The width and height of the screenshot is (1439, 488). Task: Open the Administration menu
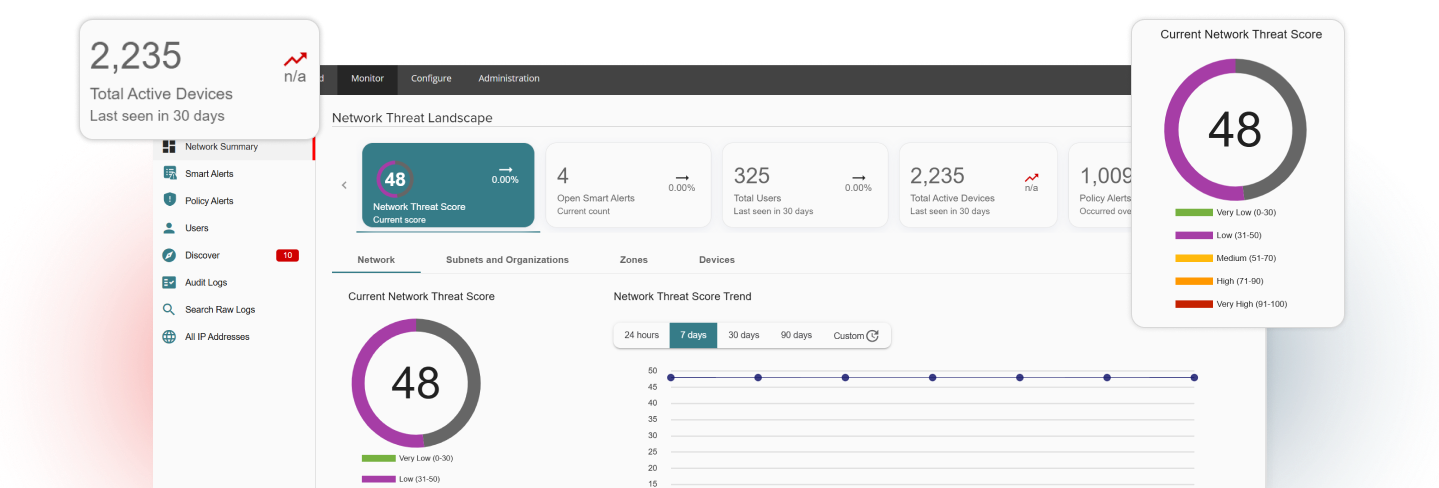[x=508, y=79]
